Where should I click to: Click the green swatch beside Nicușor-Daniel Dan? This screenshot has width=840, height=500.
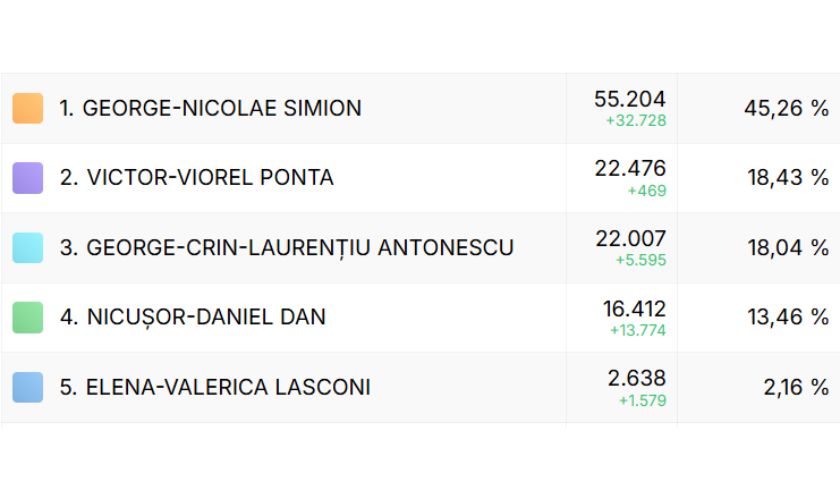click(x=28, y=317)
